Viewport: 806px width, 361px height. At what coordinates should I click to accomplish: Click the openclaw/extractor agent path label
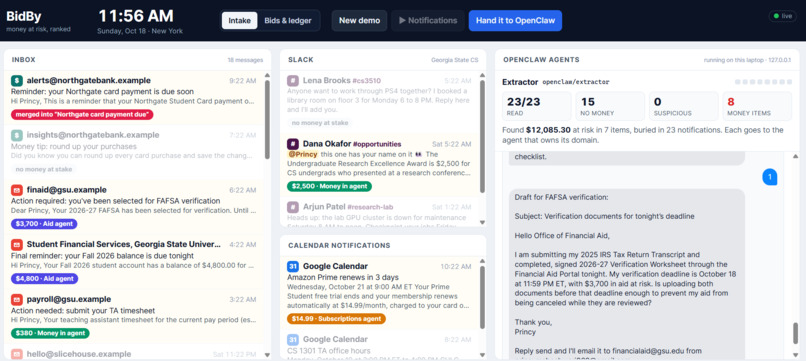[x=576, y=82]
